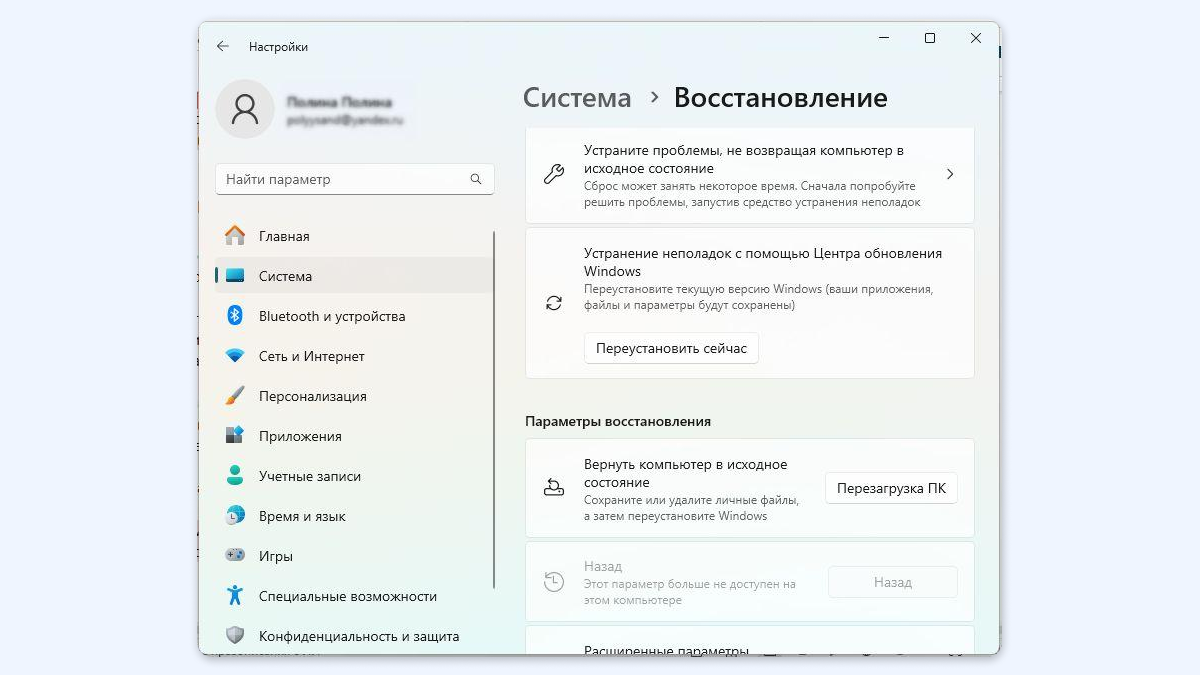Click the search magnifier icon

coord(476,180)
